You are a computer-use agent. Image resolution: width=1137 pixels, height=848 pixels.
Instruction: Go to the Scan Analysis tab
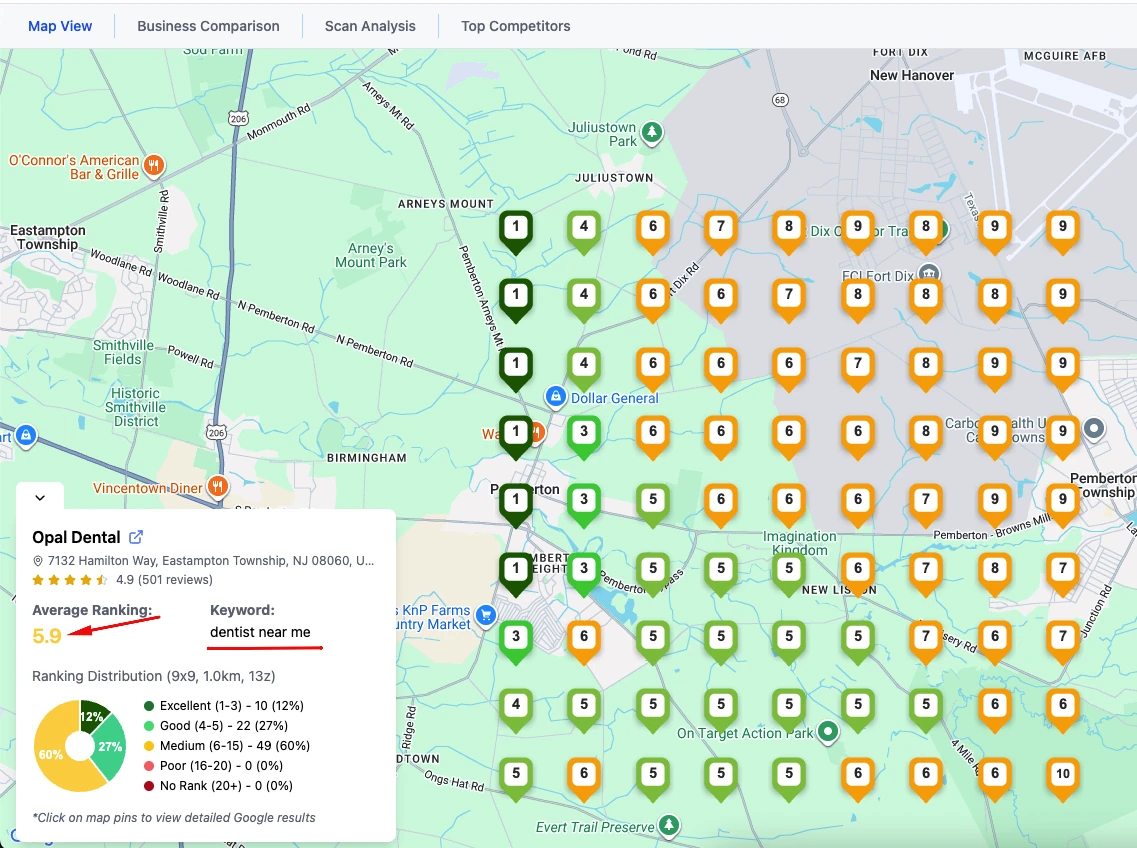click(370, 26)
